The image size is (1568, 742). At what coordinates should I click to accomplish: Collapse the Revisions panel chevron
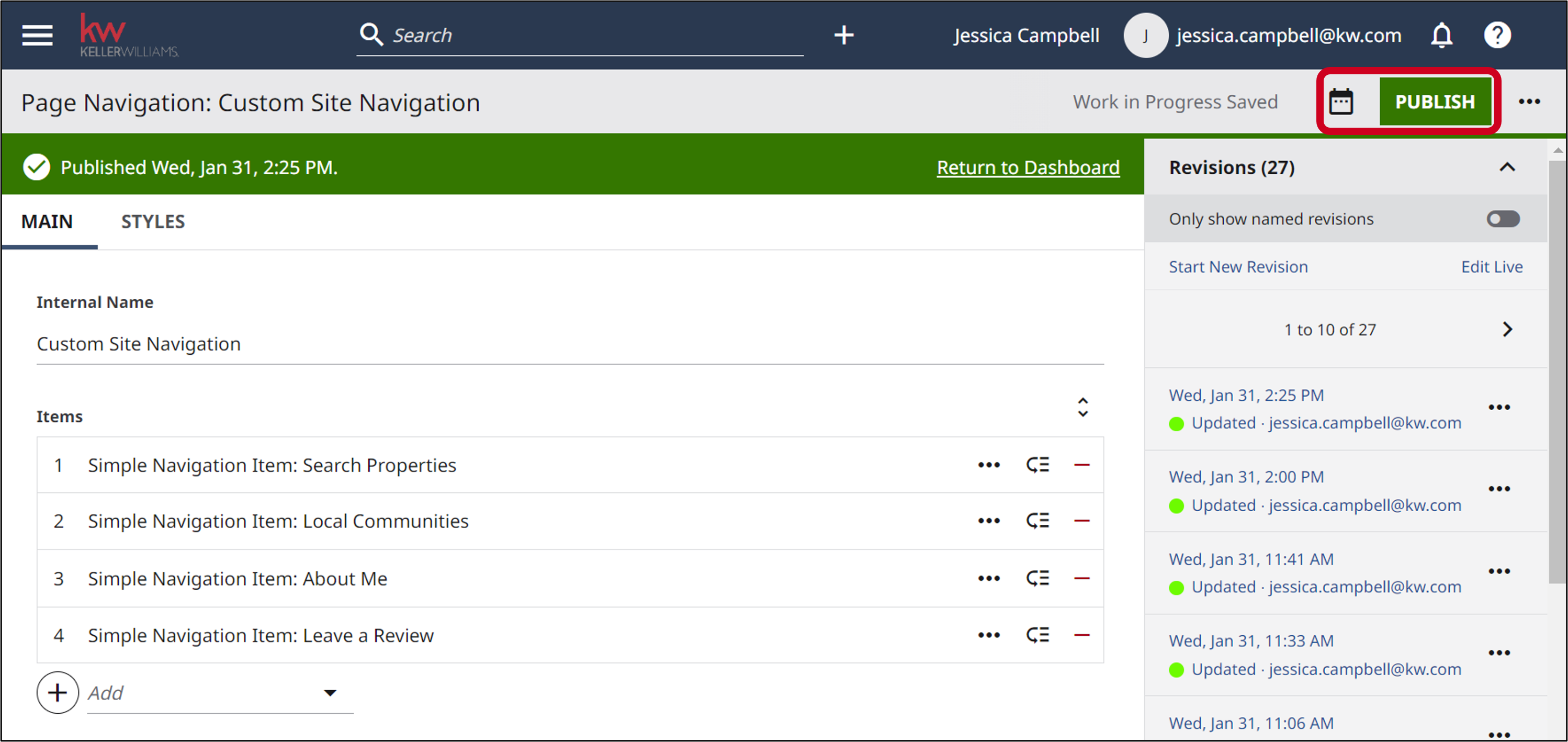coord(1506,167)
